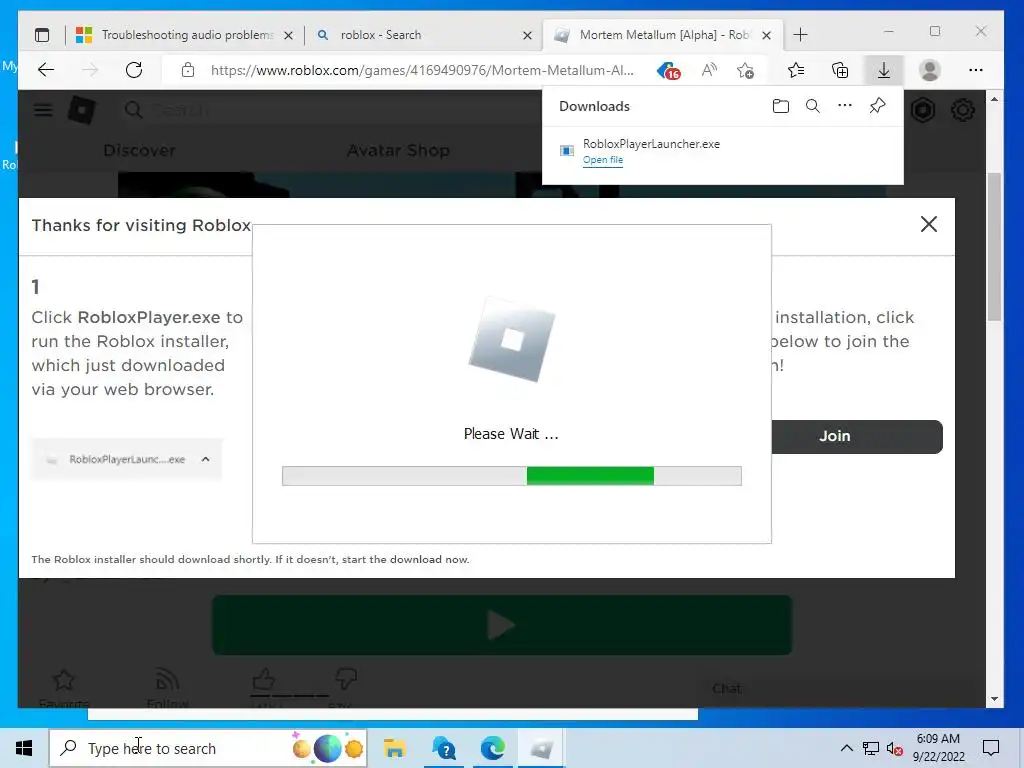Open the Get Help taskbar app
This screenshot has width=1024, height=768.
pyautogui.click(x=444, y=748)
